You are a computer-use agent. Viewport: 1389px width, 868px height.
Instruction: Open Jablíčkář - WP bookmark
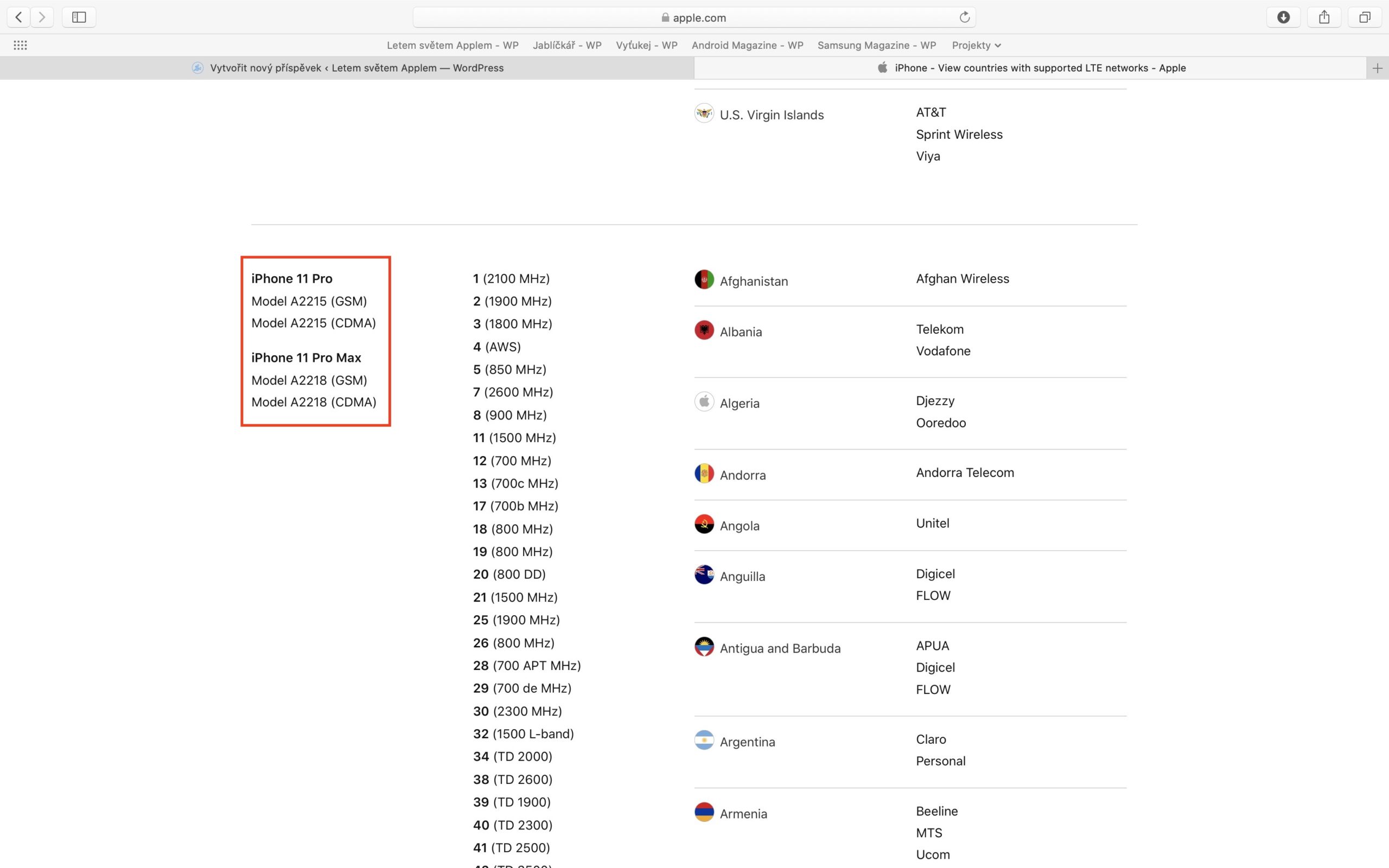566,46
